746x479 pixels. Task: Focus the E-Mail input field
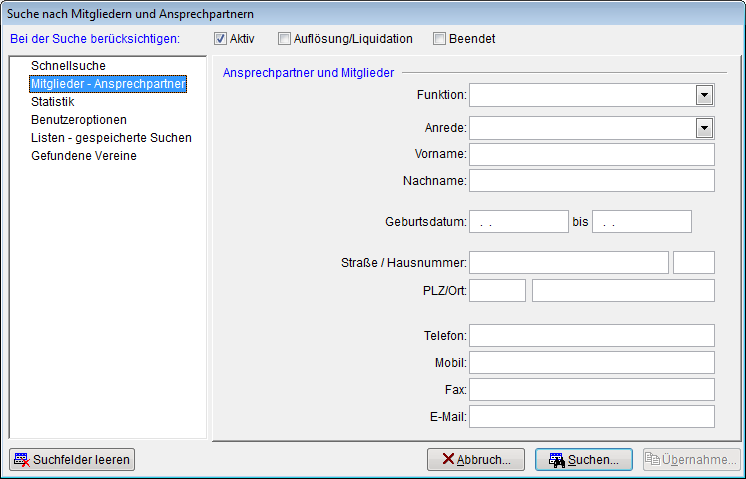(x=591, y=416)
